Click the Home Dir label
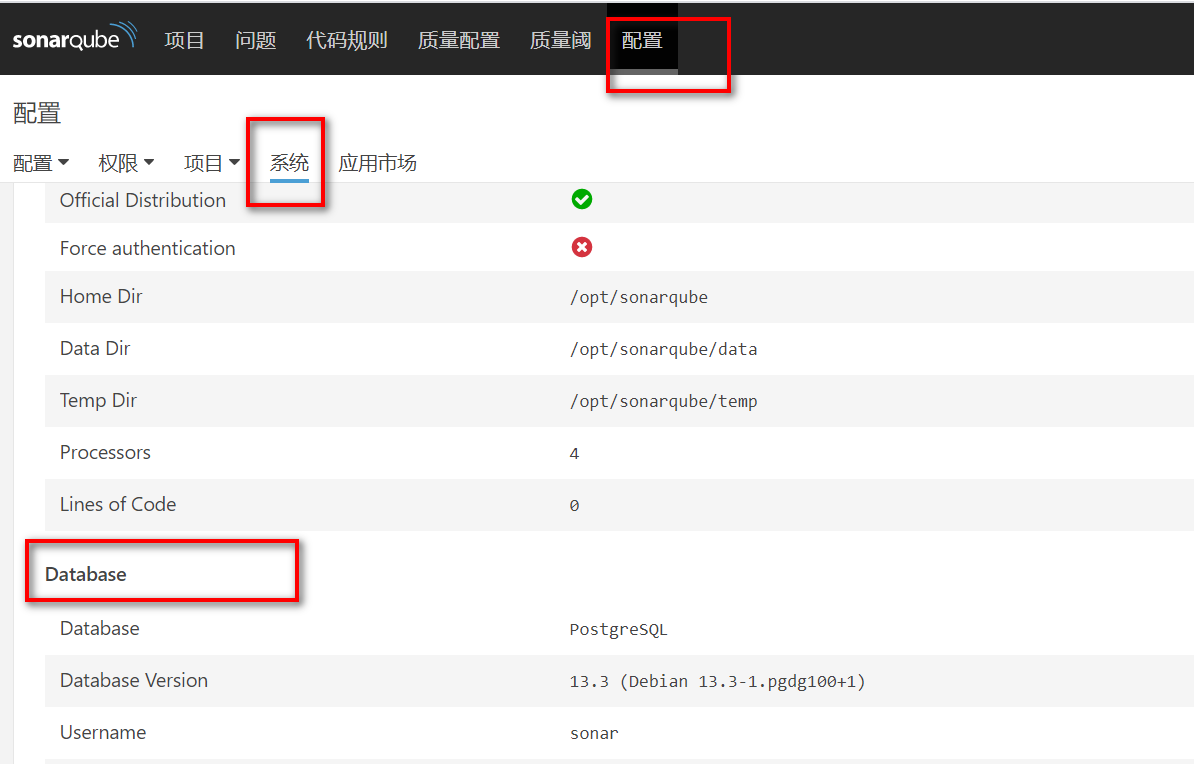 tap(101, 296)
